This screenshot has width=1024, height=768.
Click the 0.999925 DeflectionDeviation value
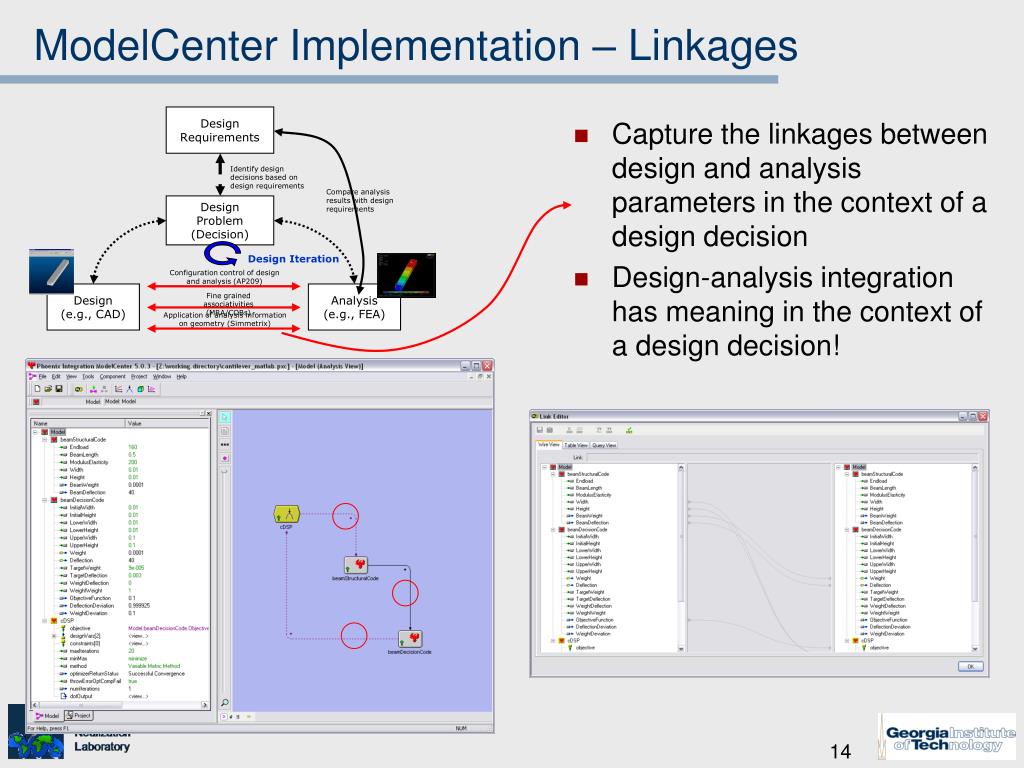click(x=139, y=605)
